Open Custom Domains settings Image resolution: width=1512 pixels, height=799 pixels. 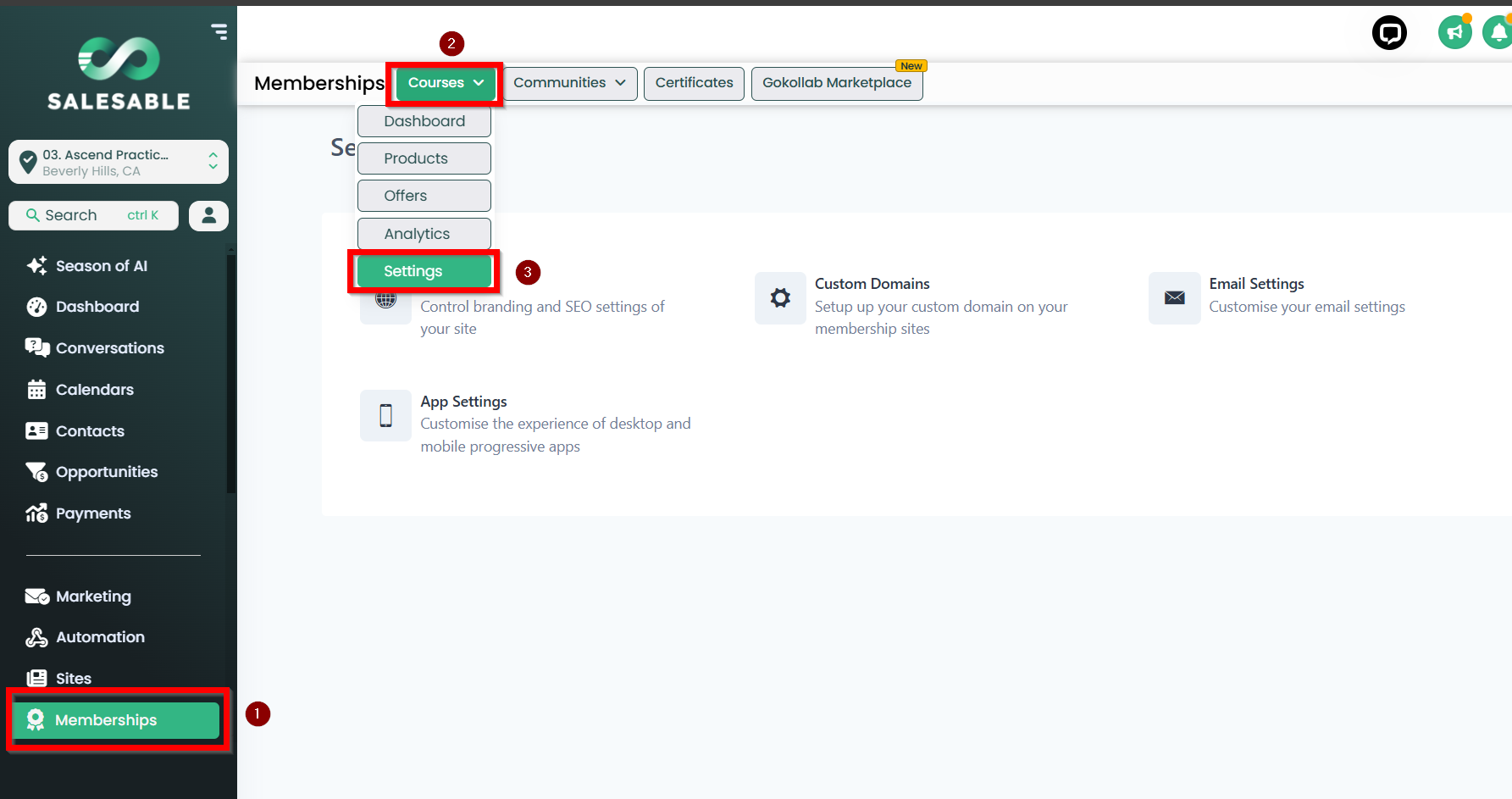point(872,284)
